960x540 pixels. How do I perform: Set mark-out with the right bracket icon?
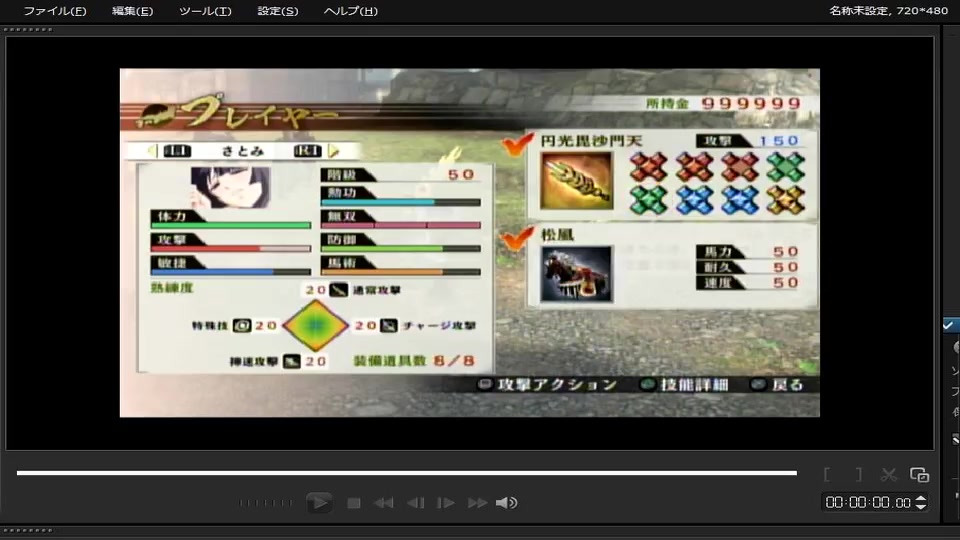pos(858,474)
